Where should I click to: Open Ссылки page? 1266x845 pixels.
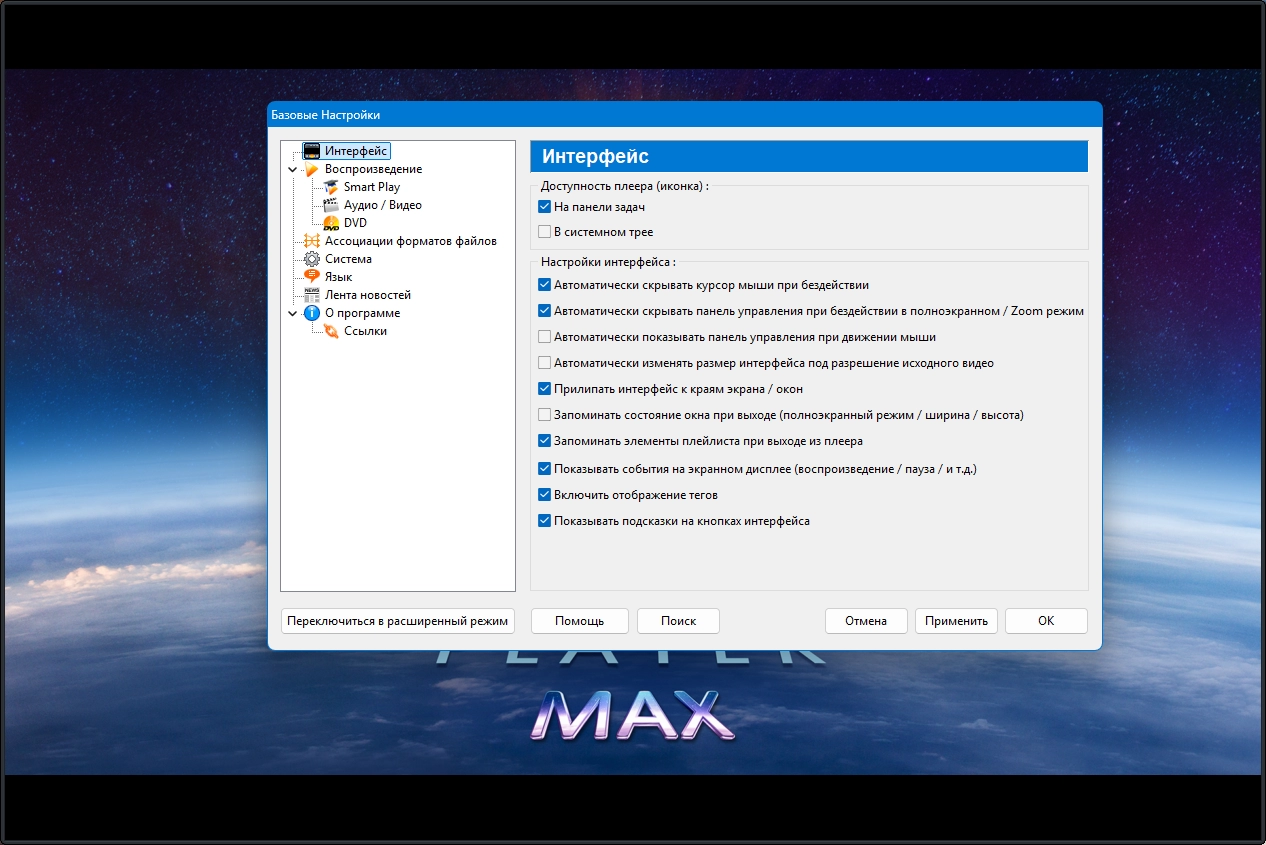[x=365, y=331]
